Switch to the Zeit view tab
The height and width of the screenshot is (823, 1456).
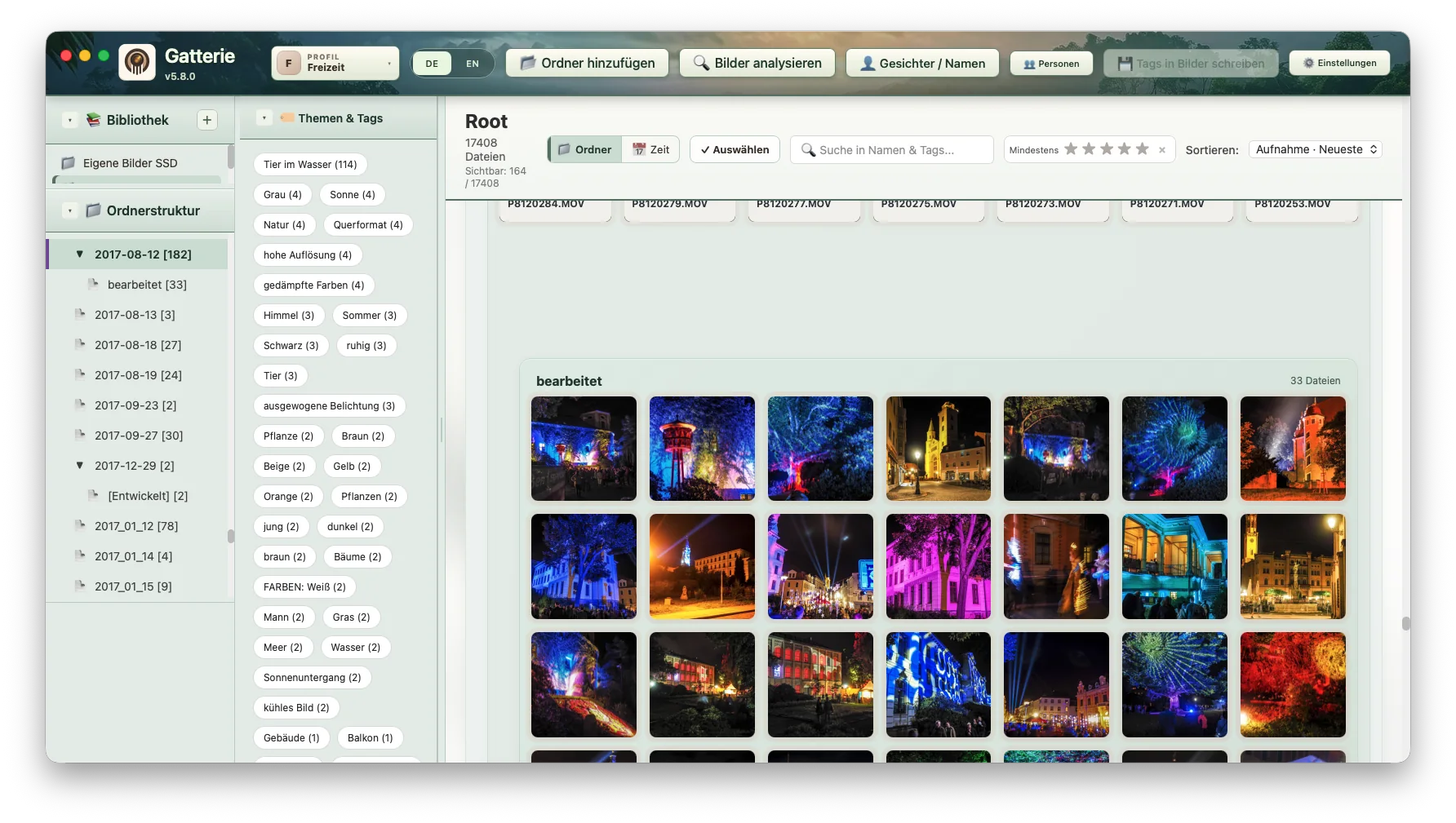[x=651, y=149]
